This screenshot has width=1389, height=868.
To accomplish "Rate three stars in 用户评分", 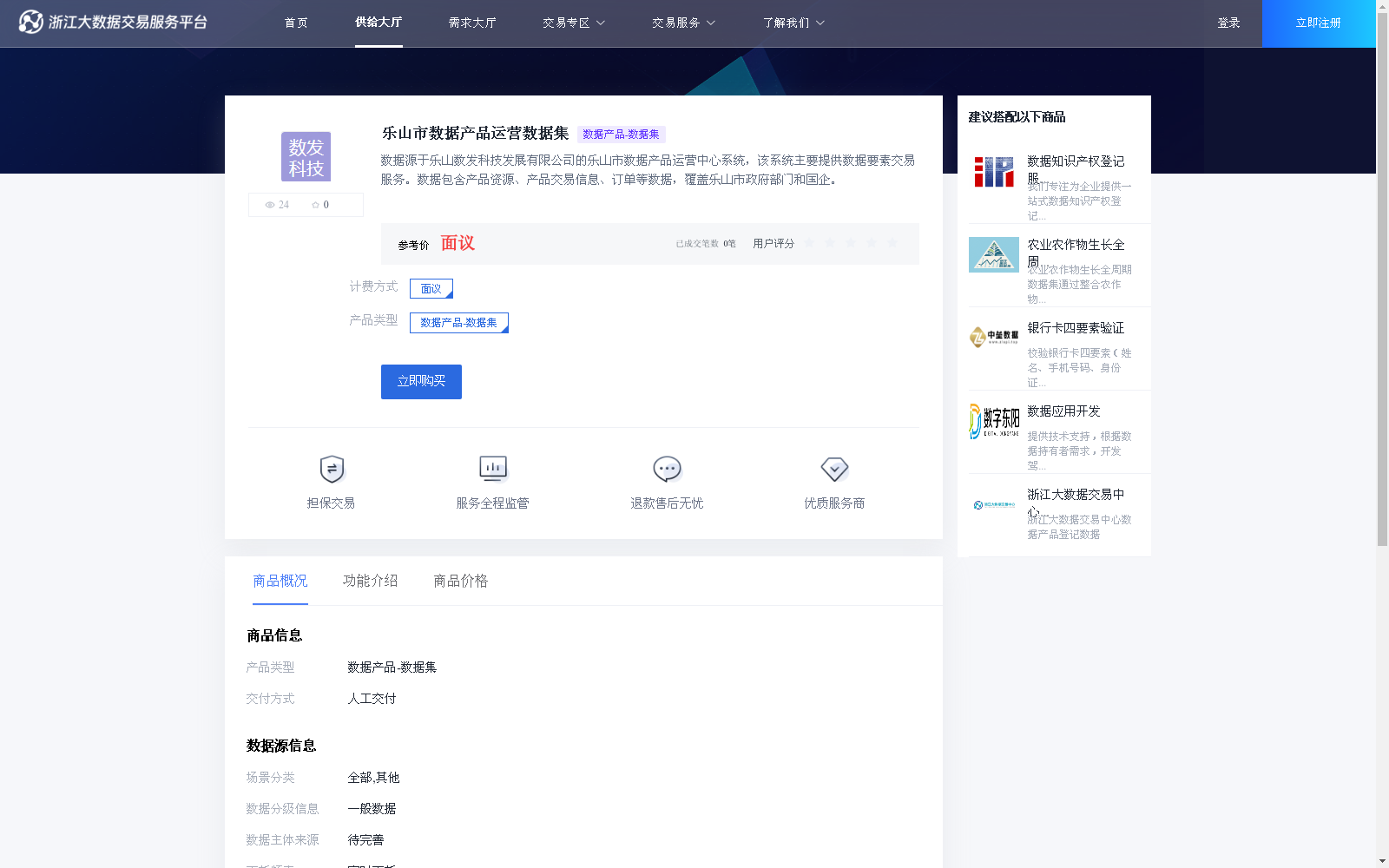I will (851, 243).
